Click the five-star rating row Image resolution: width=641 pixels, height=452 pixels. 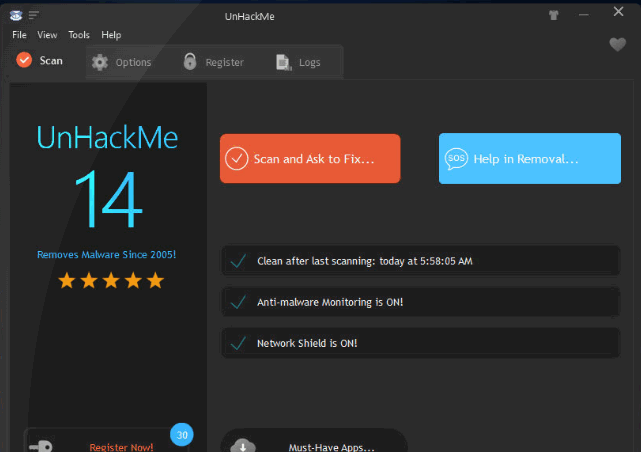pos(111,281)
